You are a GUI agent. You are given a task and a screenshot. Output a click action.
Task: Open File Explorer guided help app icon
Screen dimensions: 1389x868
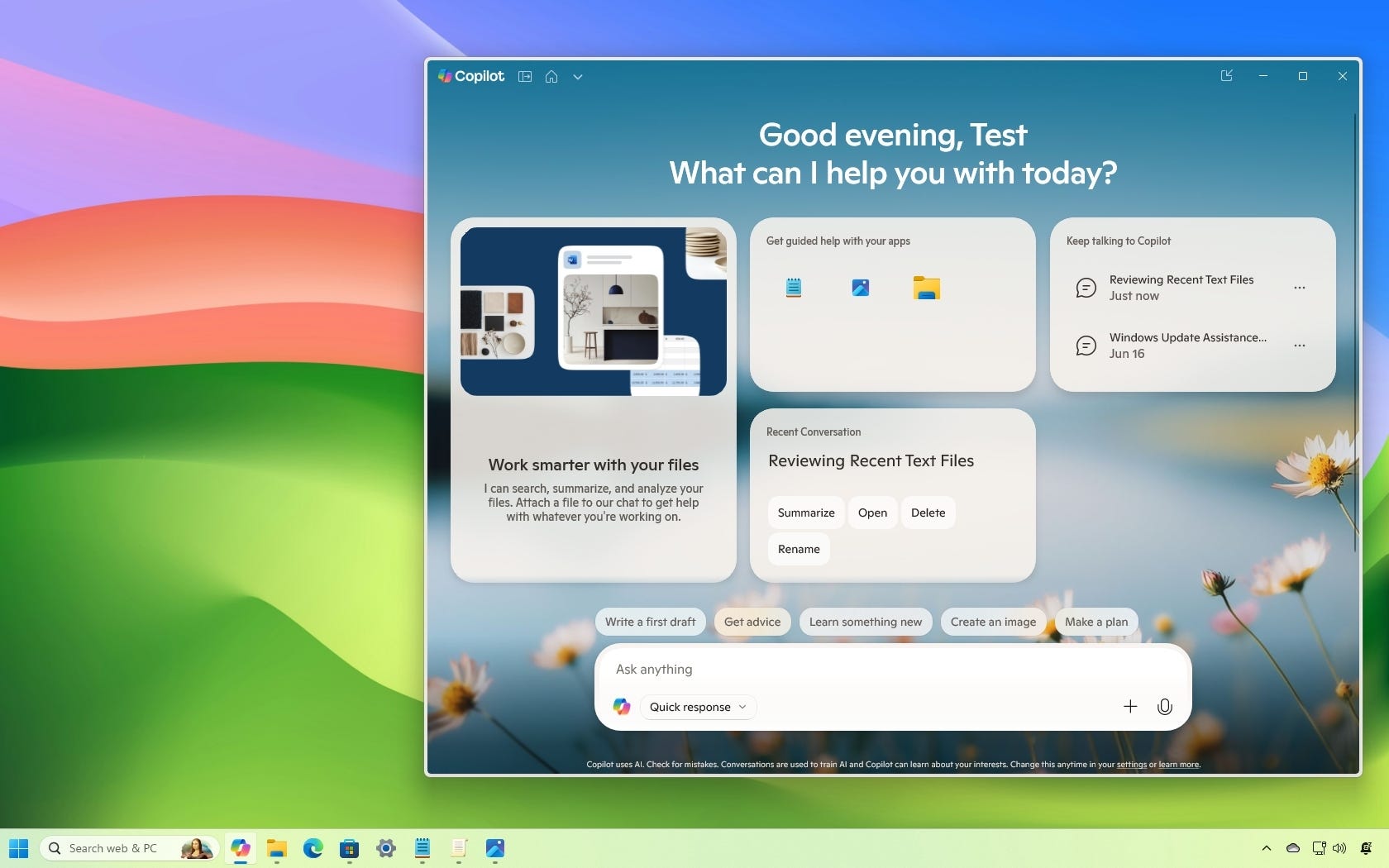927,288
